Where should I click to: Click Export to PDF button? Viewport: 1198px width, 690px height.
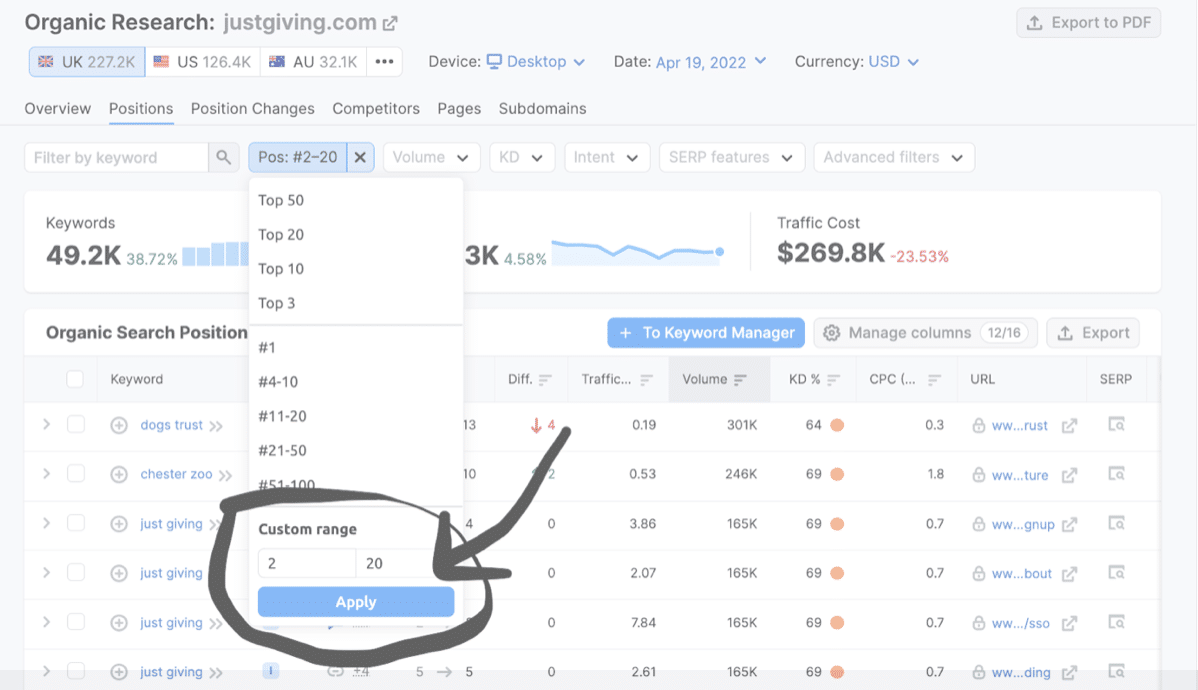tap(1089, 23)
